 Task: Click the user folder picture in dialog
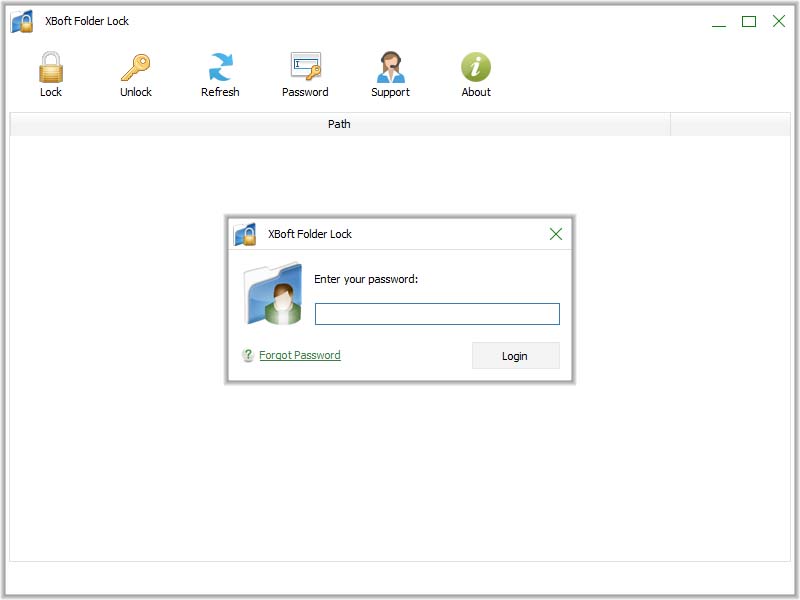click(274, 294)
